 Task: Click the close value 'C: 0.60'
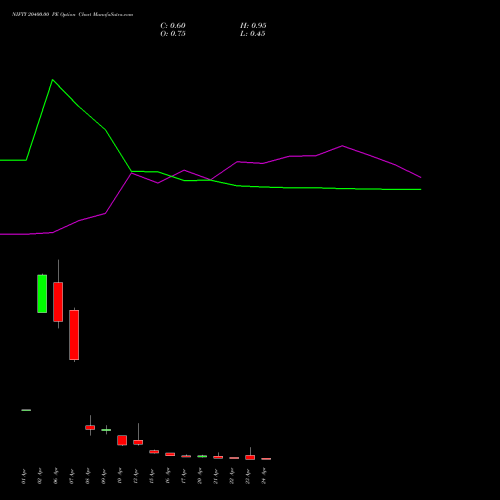tap(173, 26)
